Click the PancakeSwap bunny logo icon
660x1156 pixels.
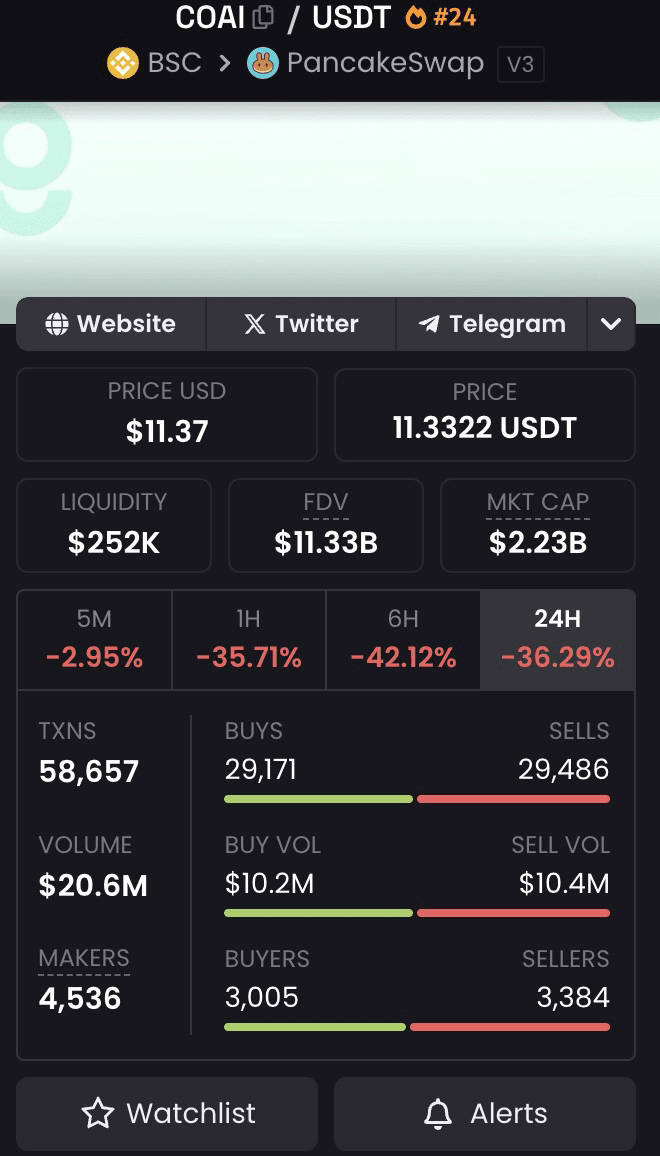[263, 63]
